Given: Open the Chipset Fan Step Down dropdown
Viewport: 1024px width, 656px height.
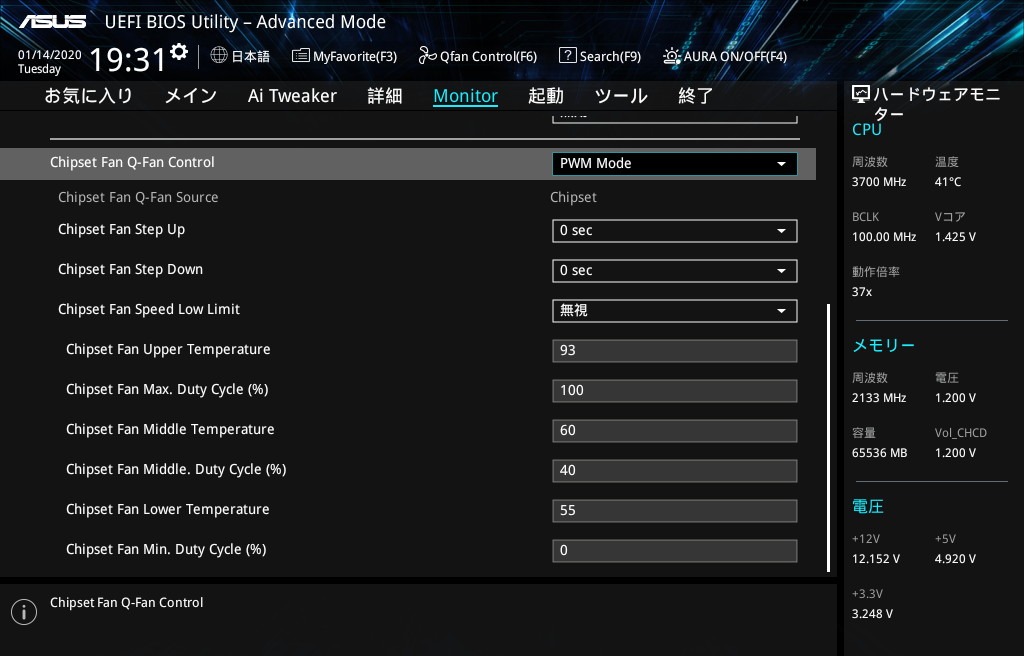Looking at the screenshot, I should [675, 271].
